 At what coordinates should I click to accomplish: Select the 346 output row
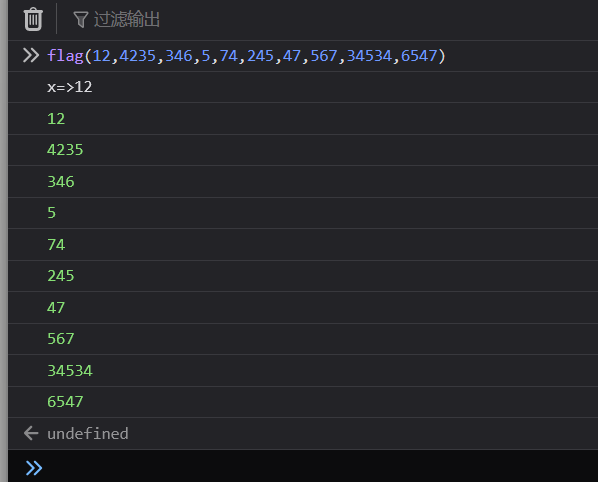click(303, 182)
